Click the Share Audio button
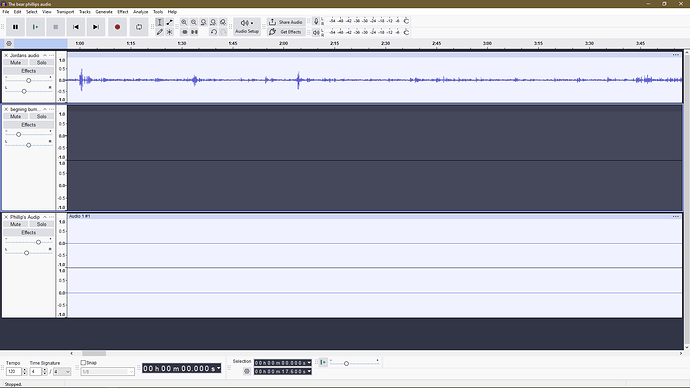 click(x=286, y=22)
